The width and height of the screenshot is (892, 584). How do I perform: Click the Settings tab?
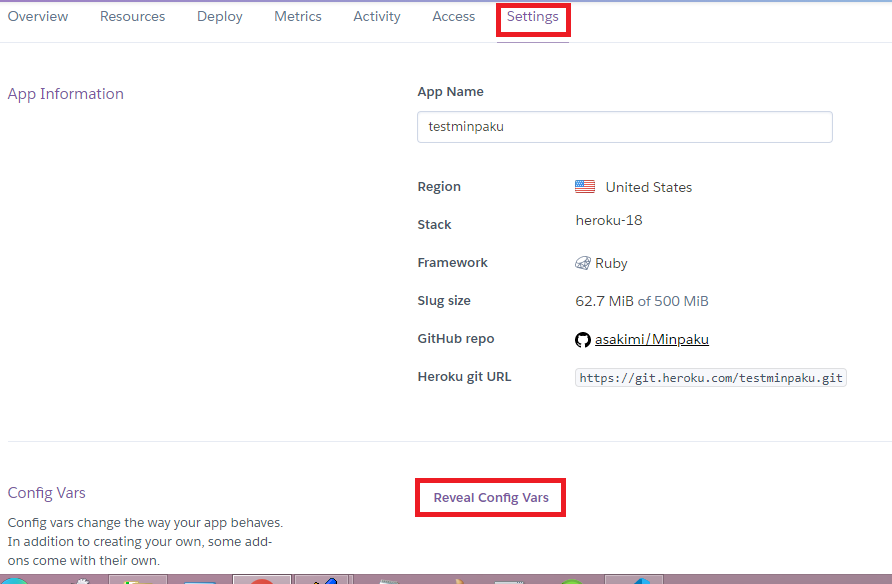pyautogui.click(x=532, y=17)
